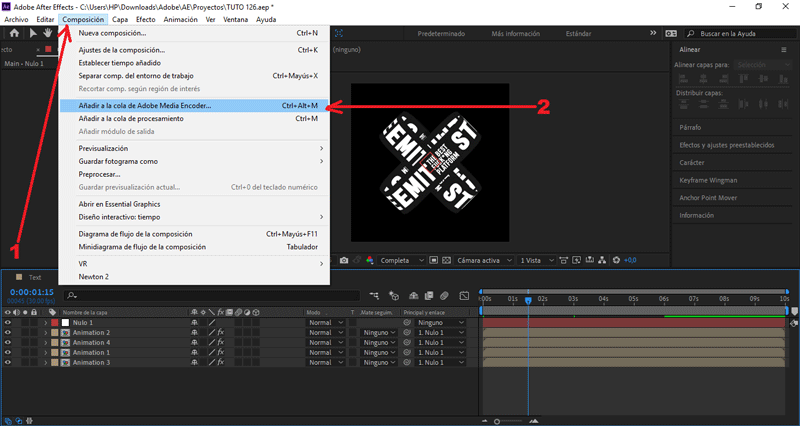Open the Archivo menu
The image size is (800, 426).
click(x=16, y=19)
